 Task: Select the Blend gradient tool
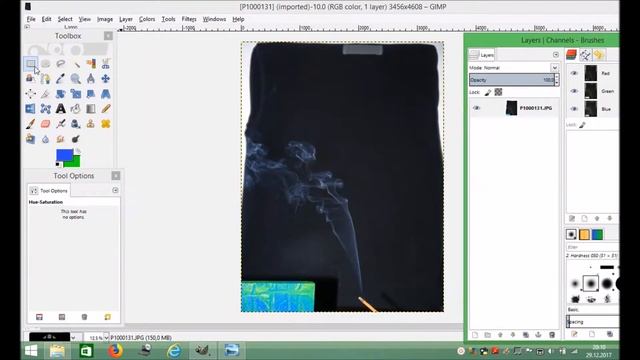click(91, 109)
